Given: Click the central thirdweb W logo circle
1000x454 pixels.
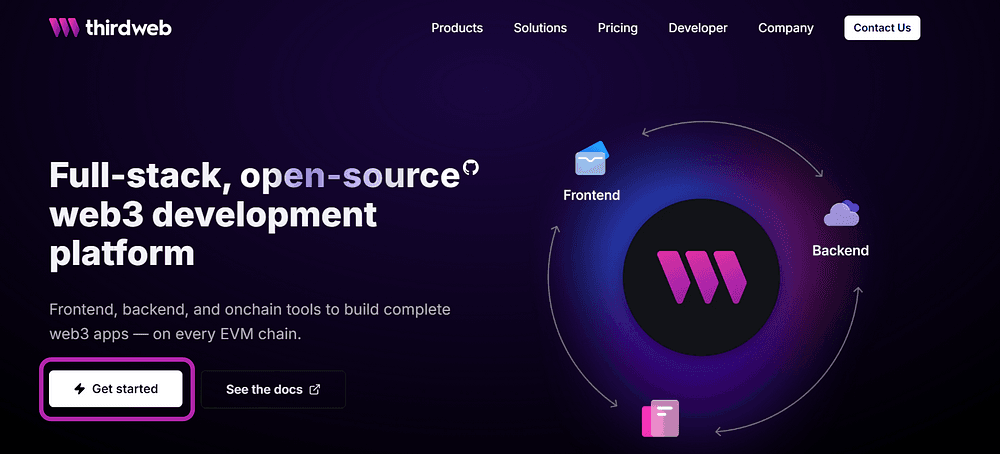Looking at the screenshot, I should tap(701, 277).
